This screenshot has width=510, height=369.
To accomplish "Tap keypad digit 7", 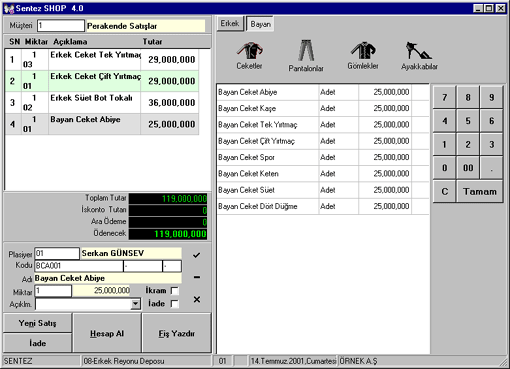I will click(x=444, y=97).
